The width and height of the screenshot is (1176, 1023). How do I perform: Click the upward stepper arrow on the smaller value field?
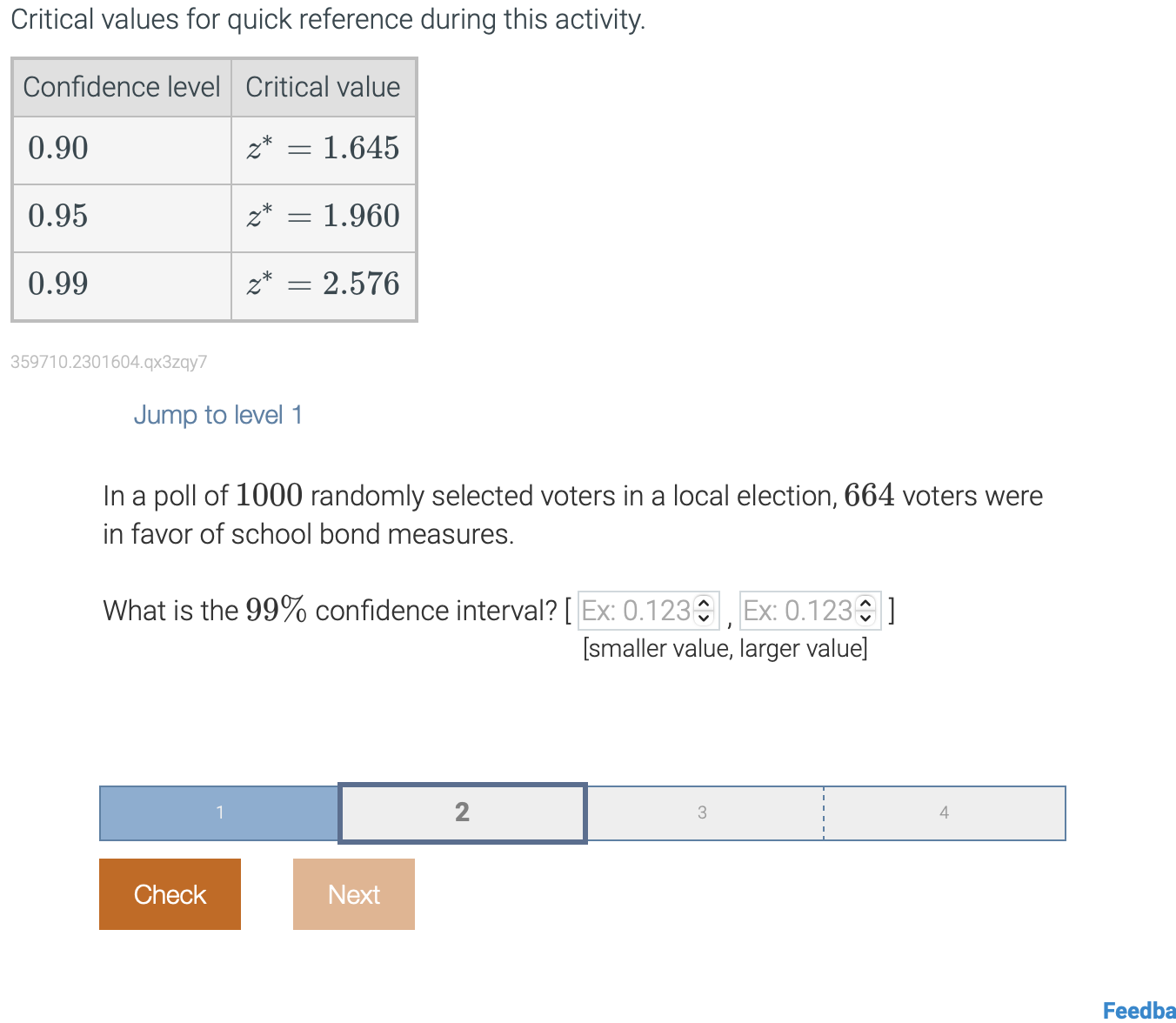(705, 605)
